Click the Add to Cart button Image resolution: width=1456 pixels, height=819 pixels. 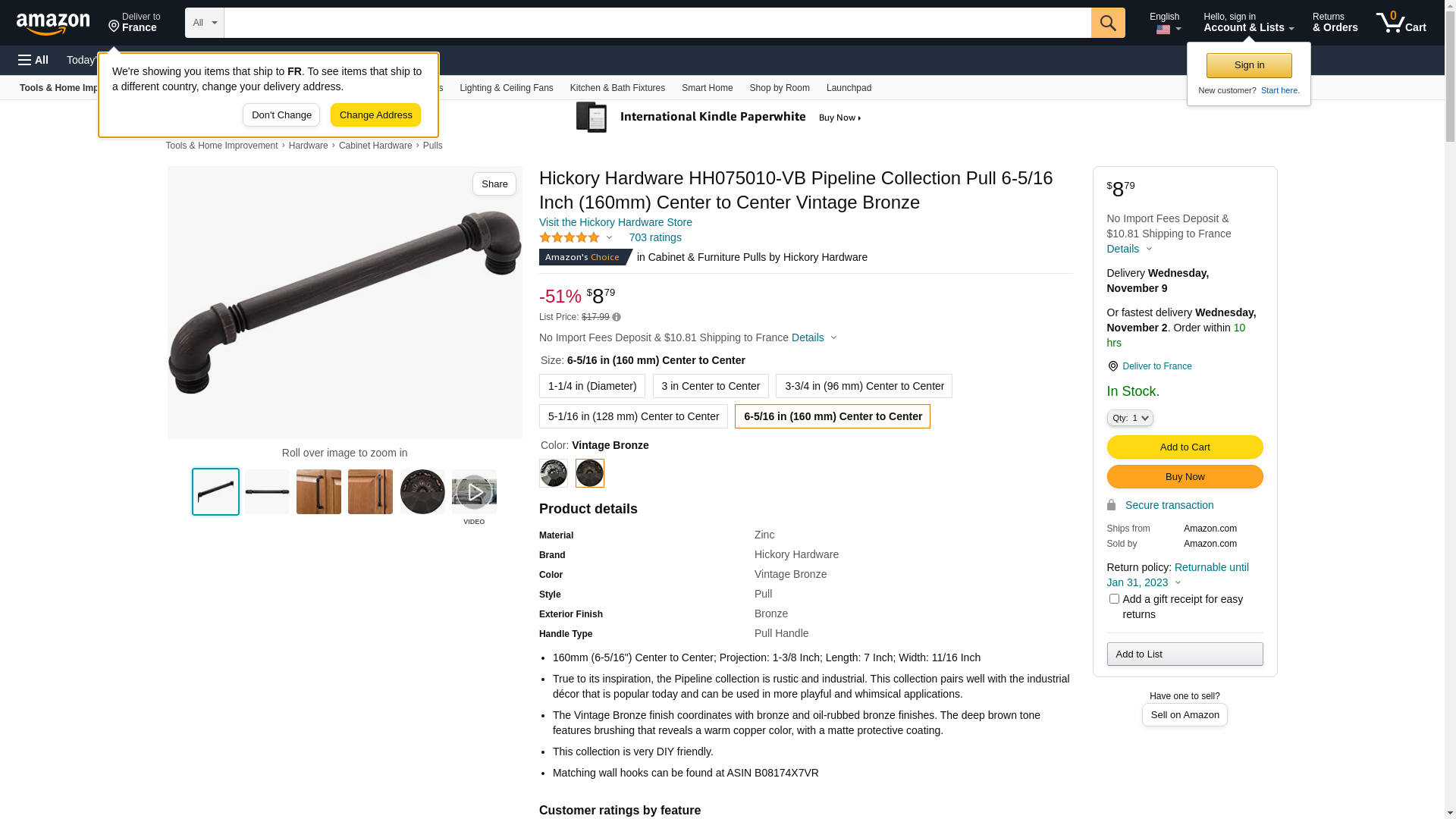click(1185, 447)
